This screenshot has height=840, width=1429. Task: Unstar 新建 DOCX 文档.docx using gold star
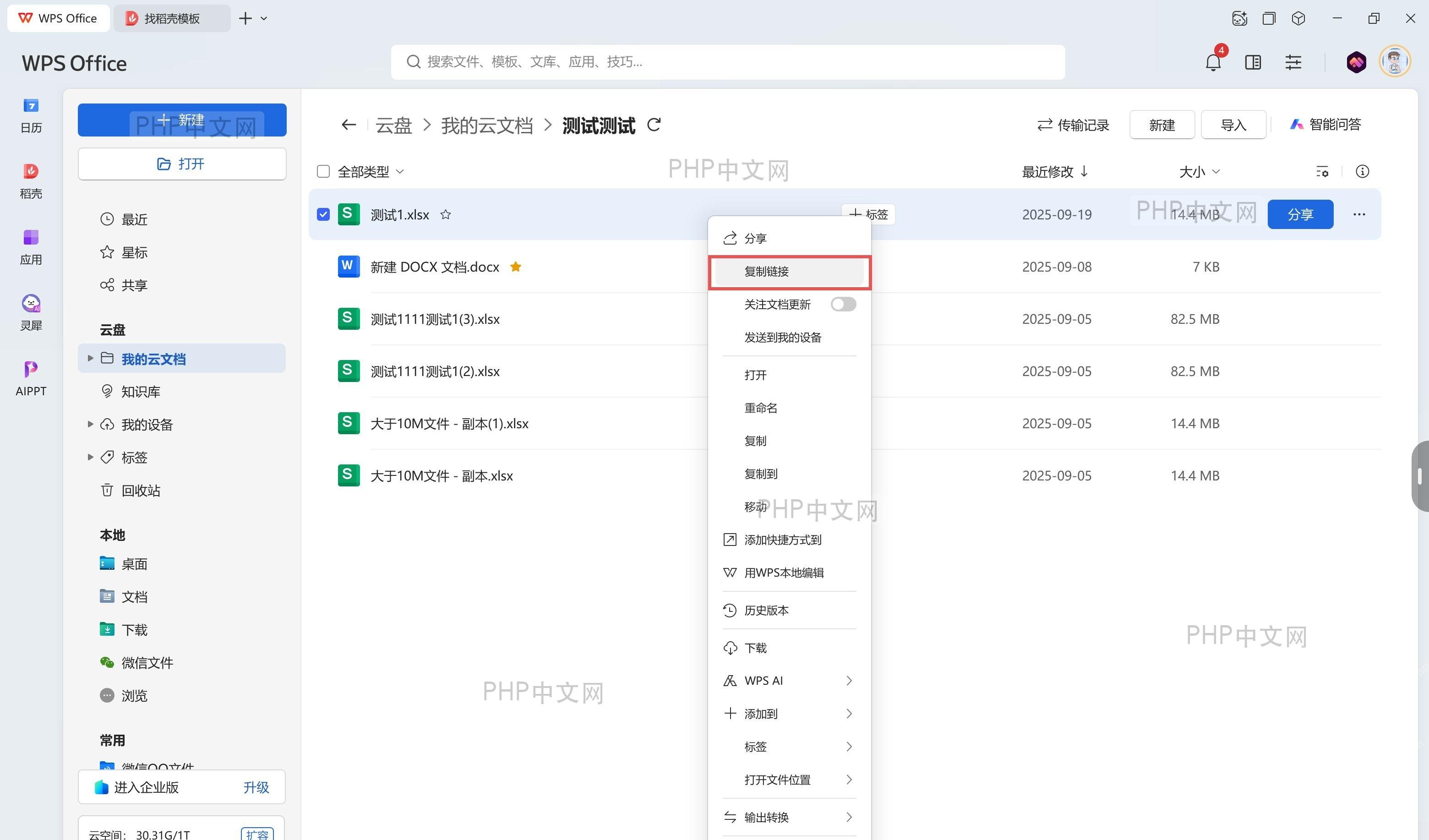point(515,267)
